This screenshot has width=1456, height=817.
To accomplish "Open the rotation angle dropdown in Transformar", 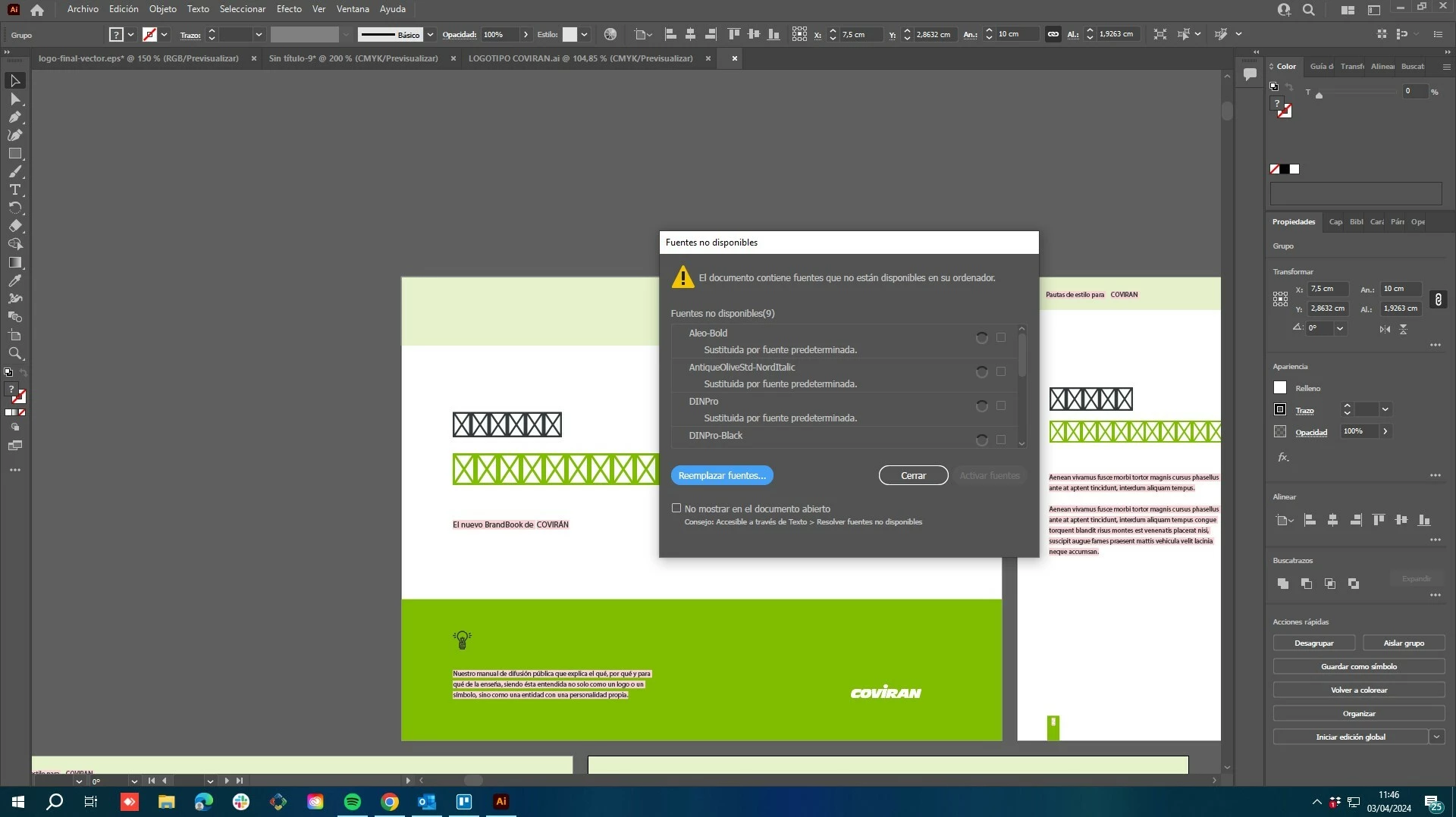I will 1340,328.
